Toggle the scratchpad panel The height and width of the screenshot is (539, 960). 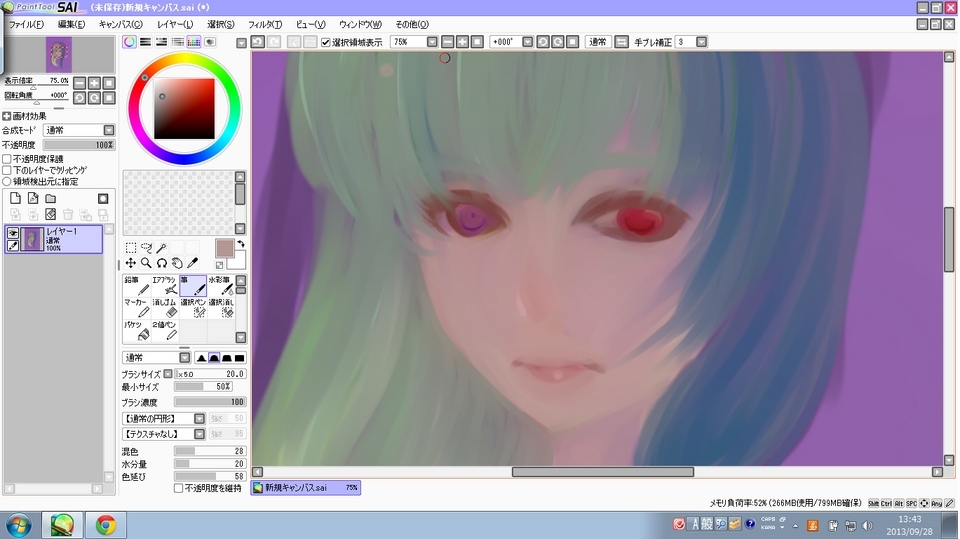210,42
